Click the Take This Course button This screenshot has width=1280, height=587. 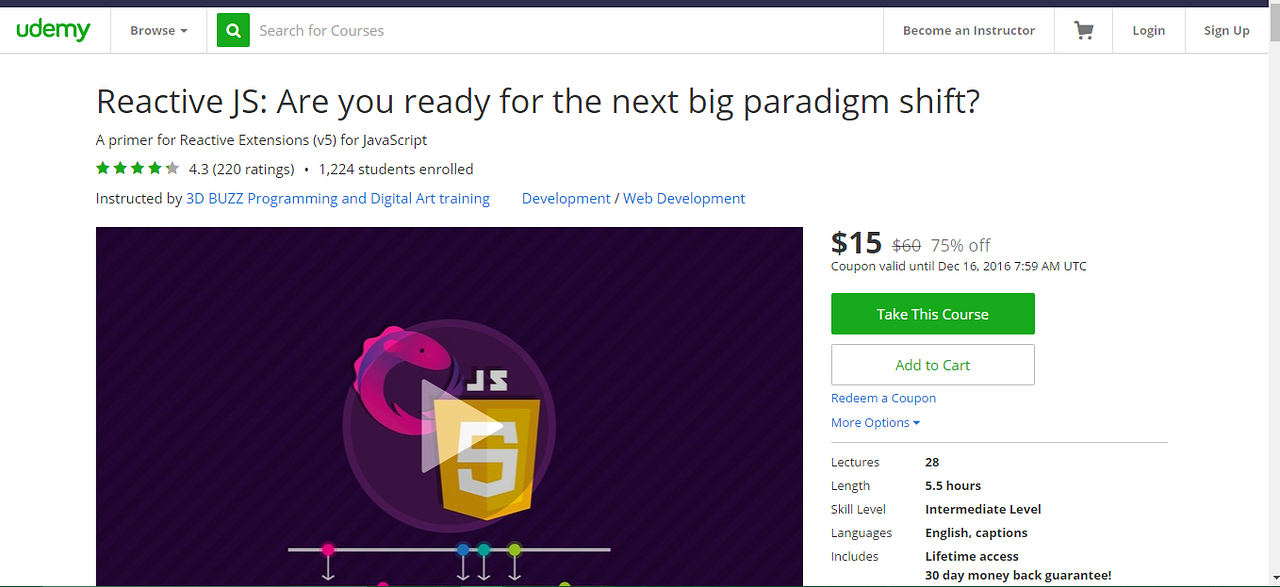pos(932,313)
